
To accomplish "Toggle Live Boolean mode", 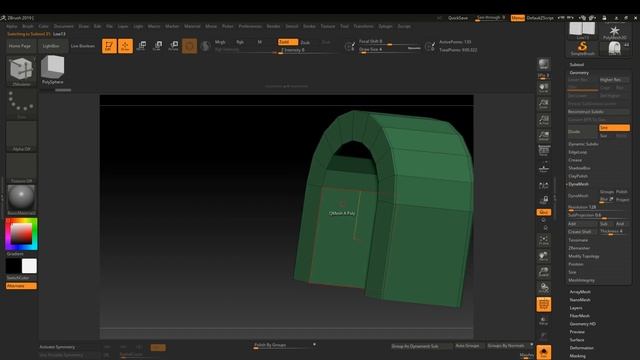I will tap(83, 46).
